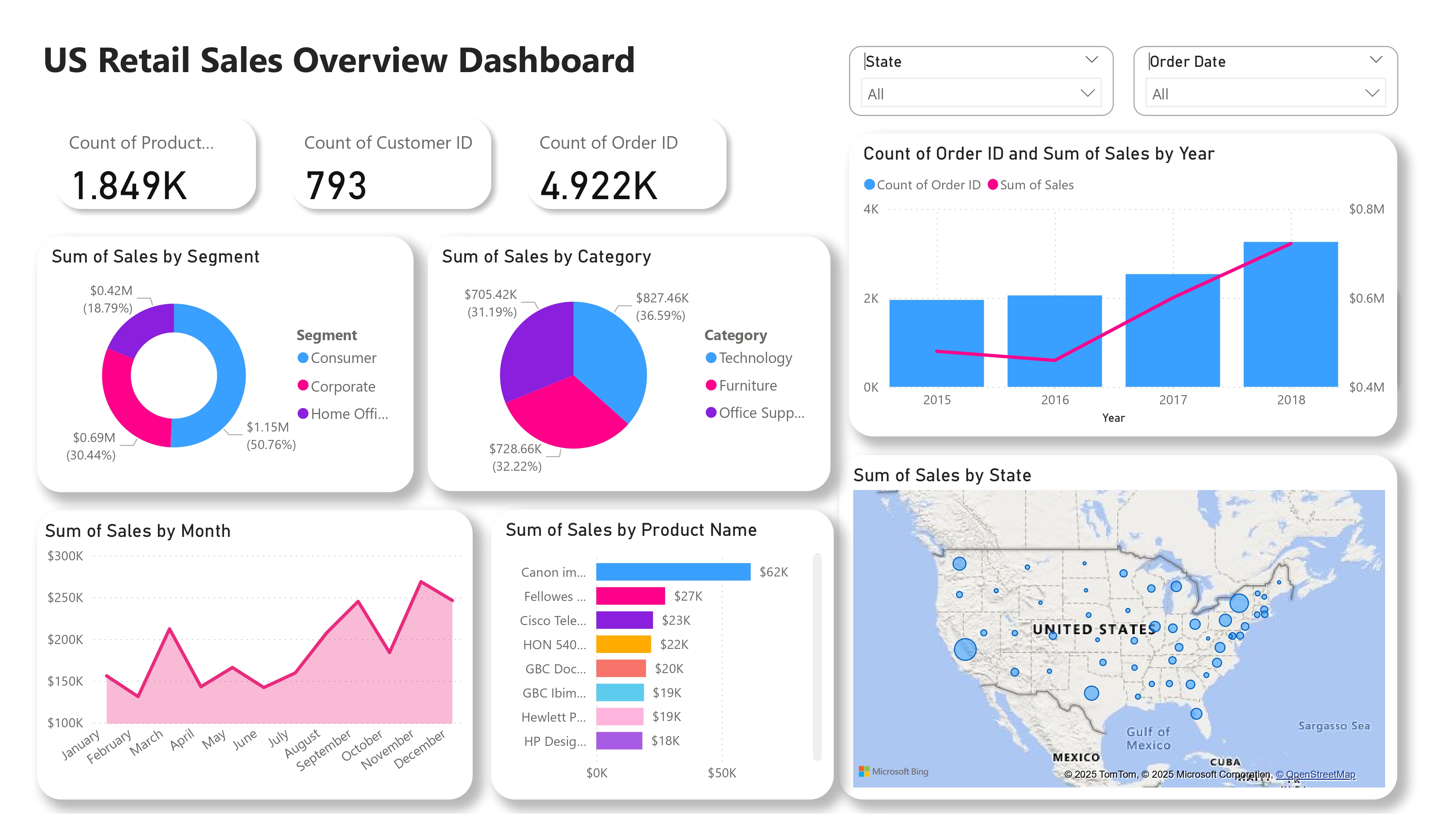Open the Order Date 'All' dropdown box

pyautogui.click(x=1265, y=93)
